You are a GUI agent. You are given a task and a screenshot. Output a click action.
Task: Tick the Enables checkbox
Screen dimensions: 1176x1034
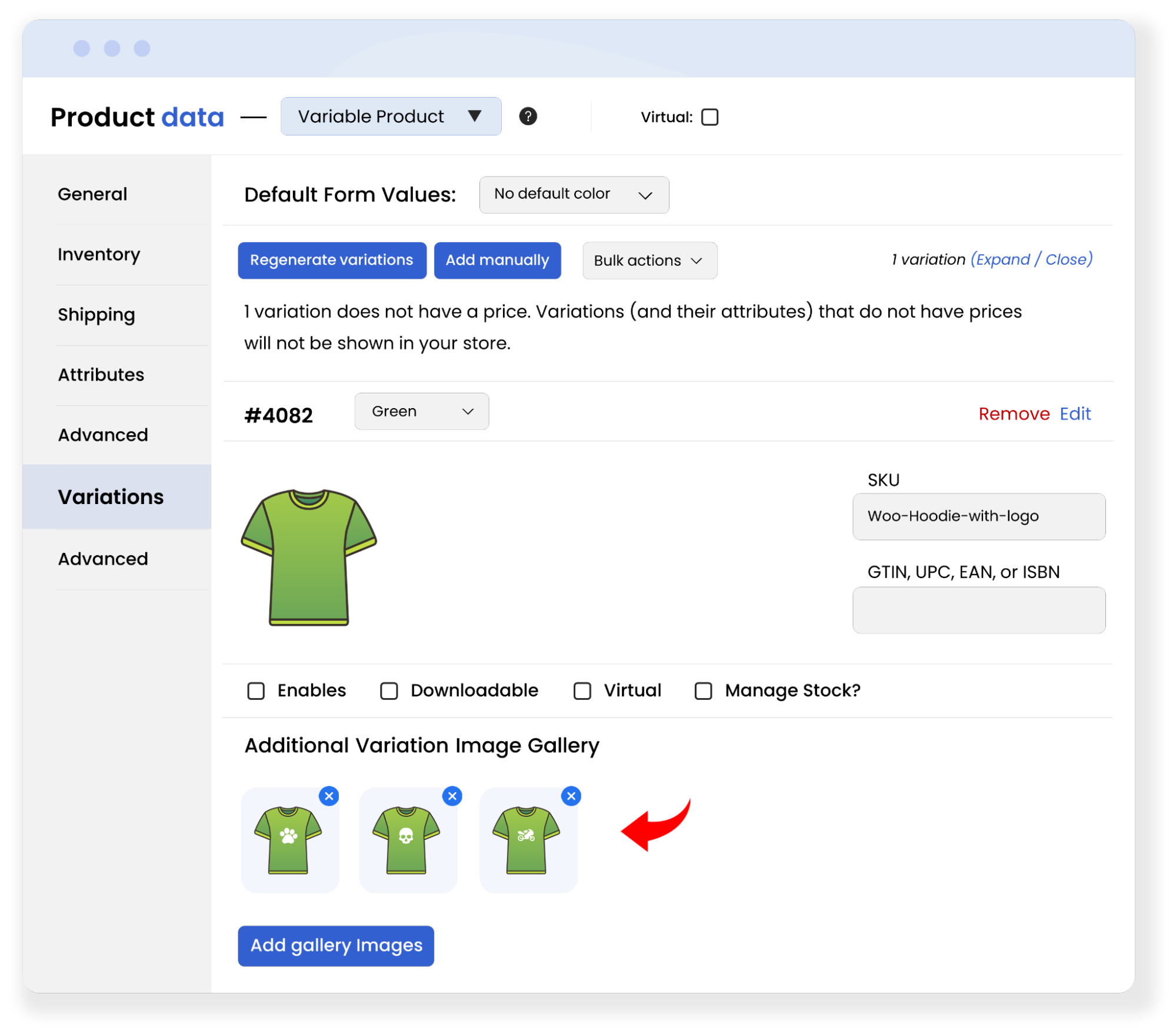coord(256,691)
